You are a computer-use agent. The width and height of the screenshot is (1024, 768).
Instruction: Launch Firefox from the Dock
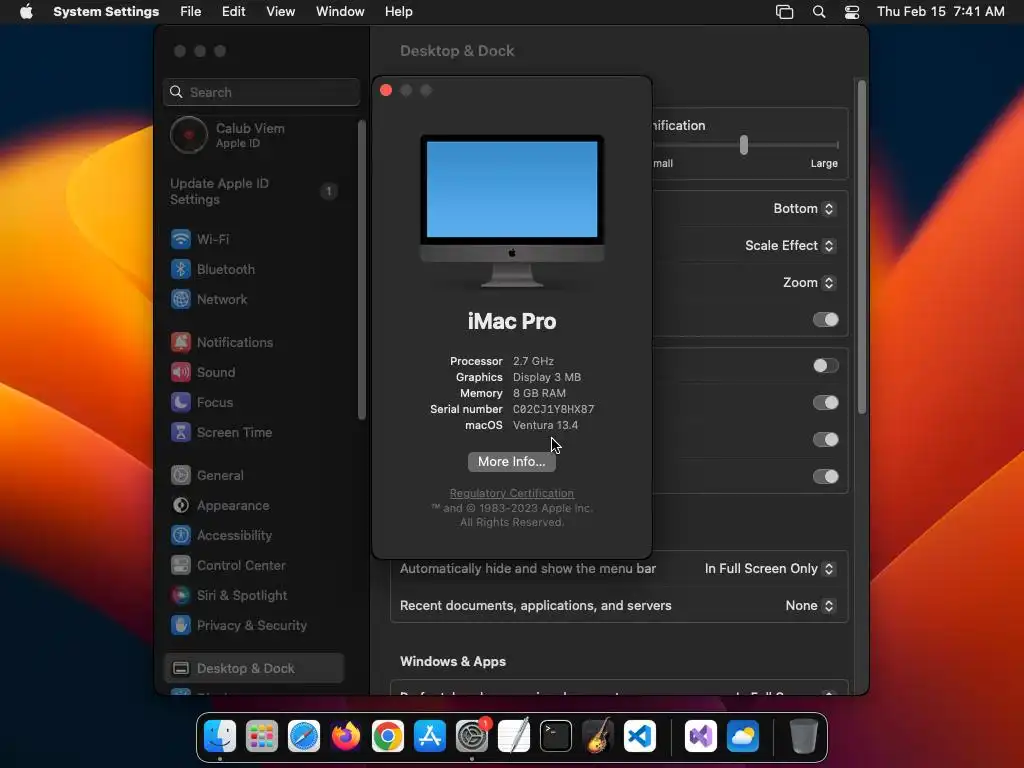pyautogui.click(x=345, y=736)
